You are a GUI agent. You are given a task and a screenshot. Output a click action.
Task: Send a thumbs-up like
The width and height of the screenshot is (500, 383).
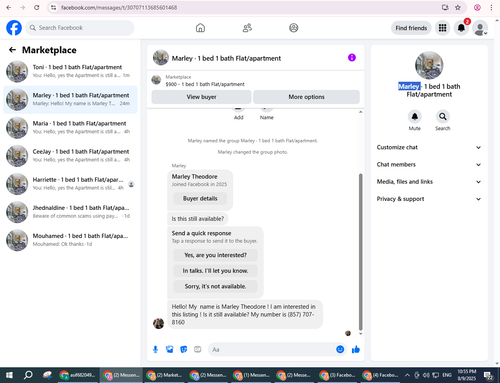point(356,349)
